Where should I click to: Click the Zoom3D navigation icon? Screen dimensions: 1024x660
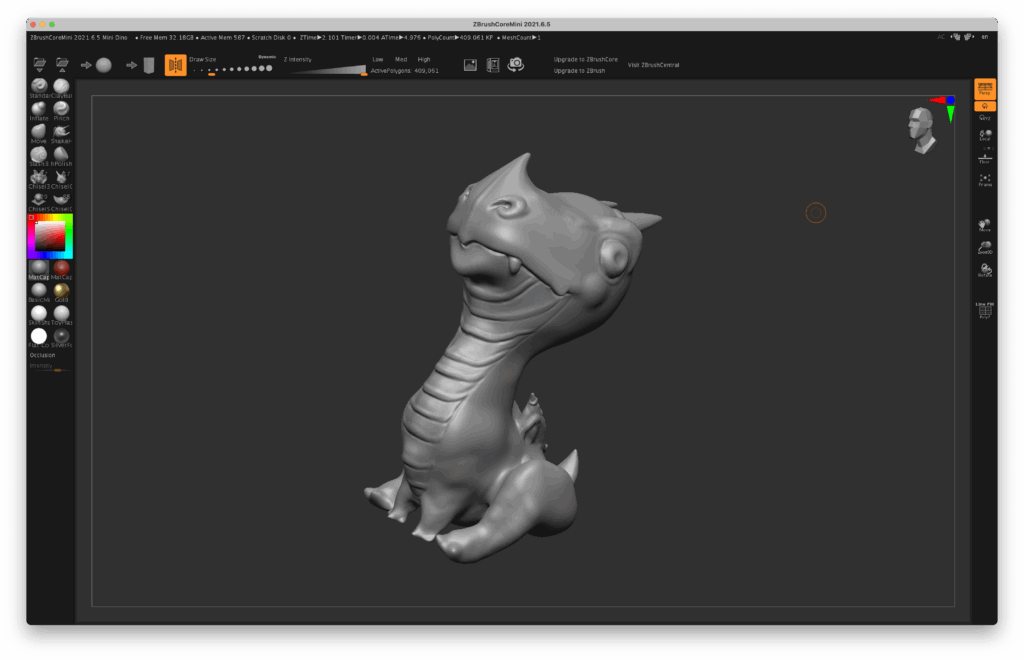pyautogui.click(x=985, y=247)
